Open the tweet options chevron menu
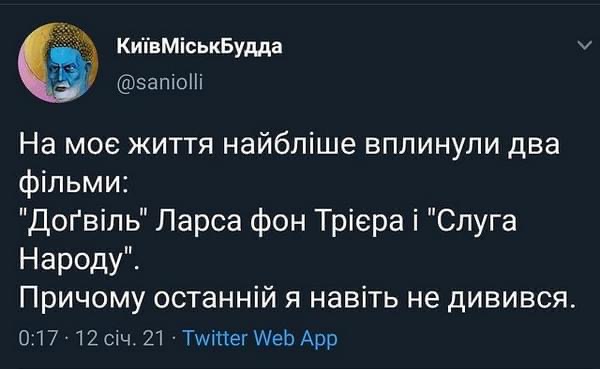The height and width of the screenshot is (369, 600). coord(584,46)
